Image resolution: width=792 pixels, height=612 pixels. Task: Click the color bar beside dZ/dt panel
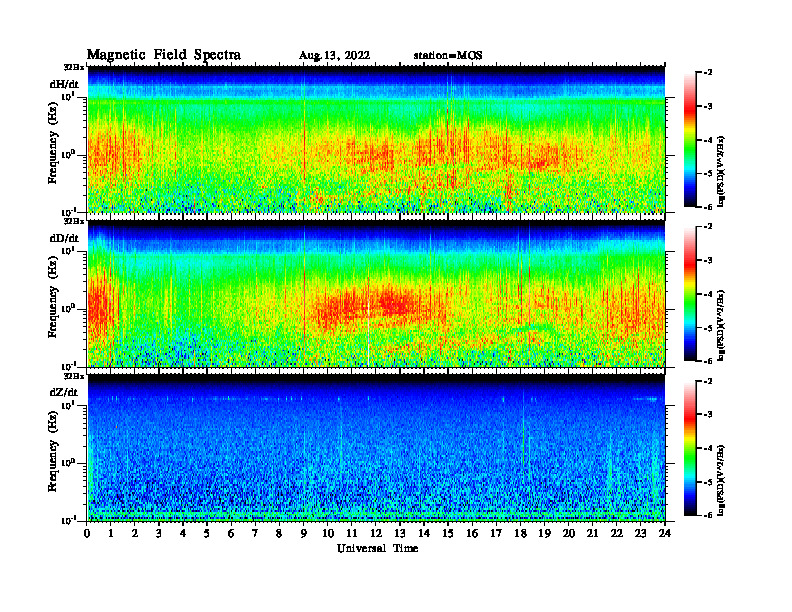pyautogui.click(x=690, y=448)
